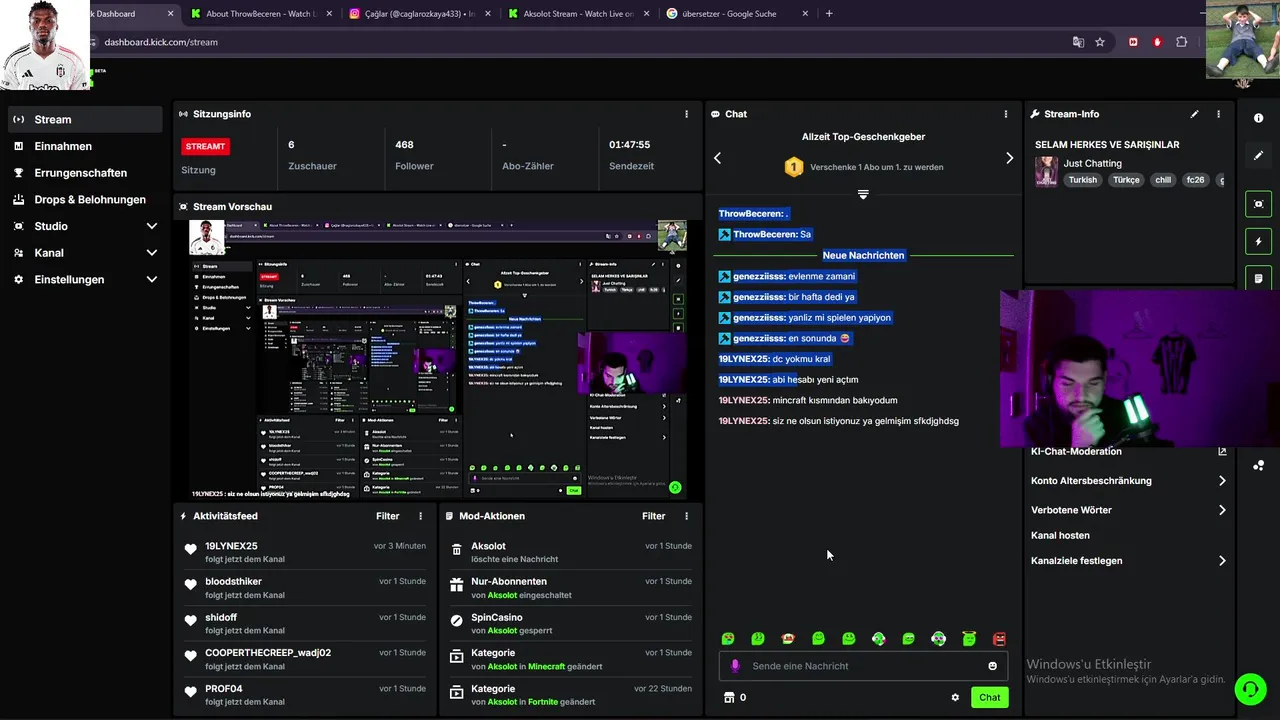1280x720 pixels.
Task: Insert the first green emote in chat row
Action: tap(728, 639)
